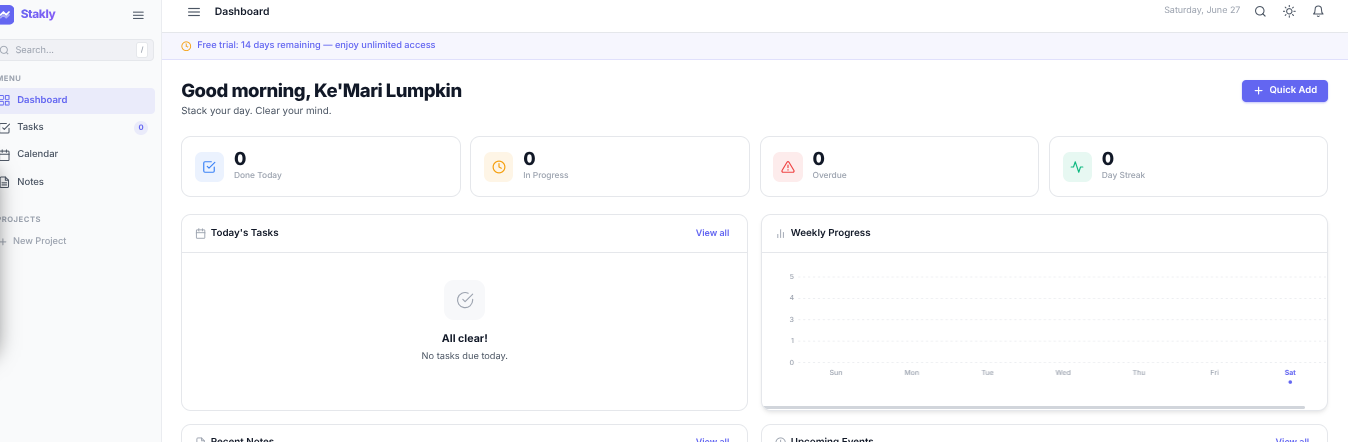The height and width of the screenshot is (442, 1348).
Task: Click the Weekly Progress bar chart icon
Action: (x=781, y=233)
